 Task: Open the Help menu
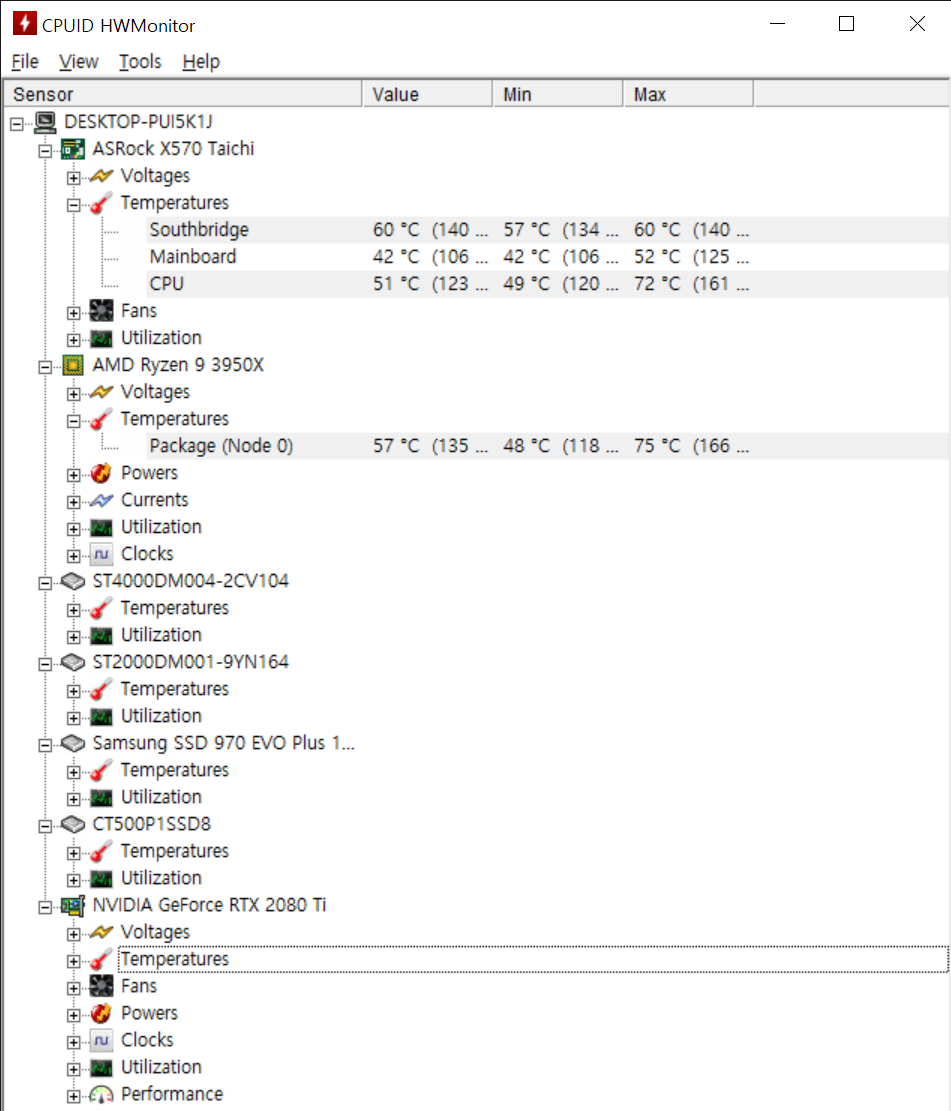pos(201,62)
